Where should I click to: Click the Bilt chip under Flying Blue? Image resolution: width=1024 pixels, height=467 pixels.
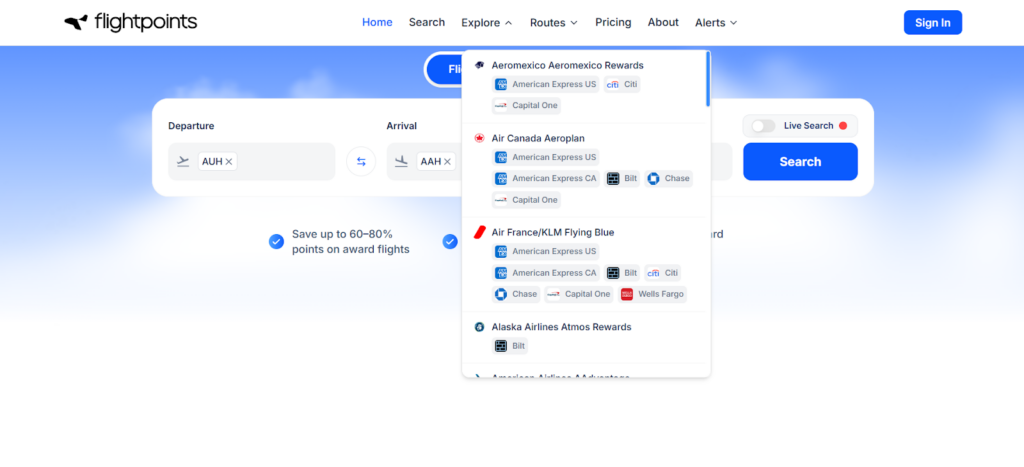tap(622, 272)
